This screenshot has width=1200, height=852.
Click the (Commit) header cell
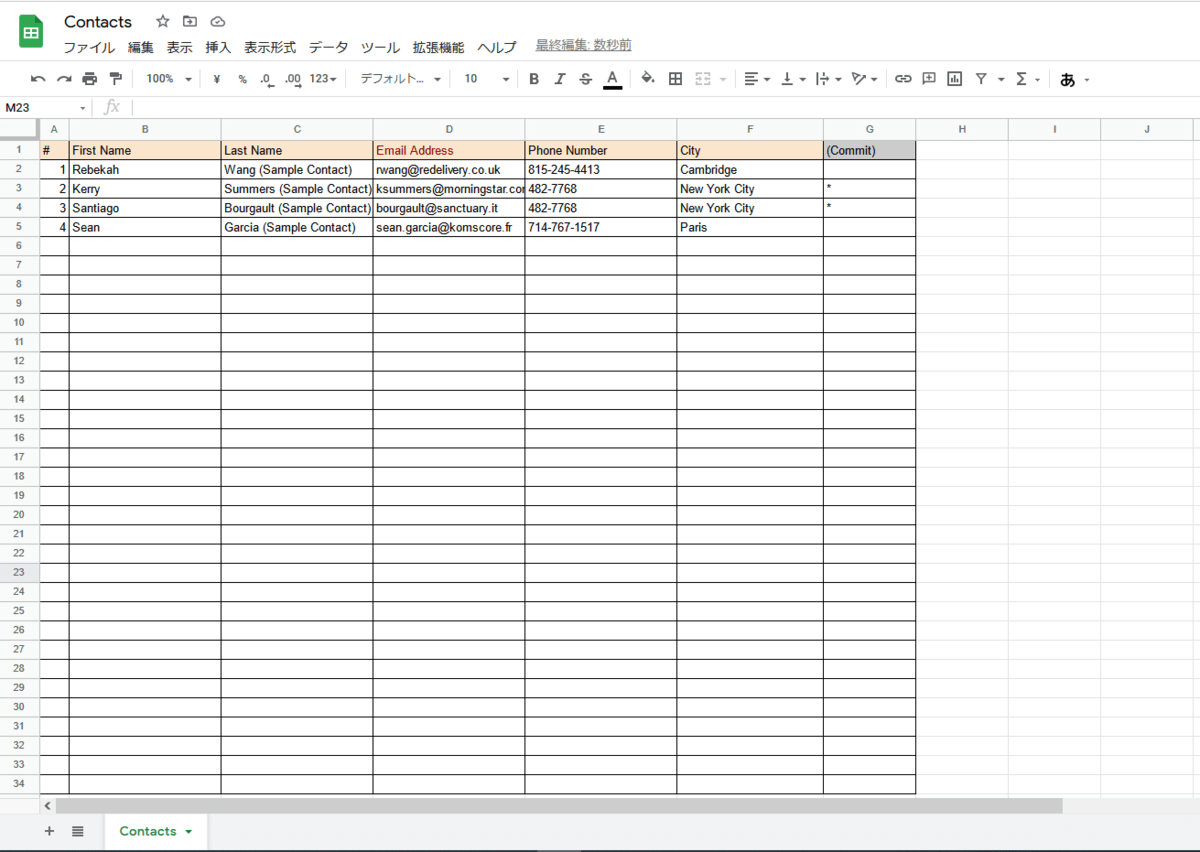click(x=869, y=150)
